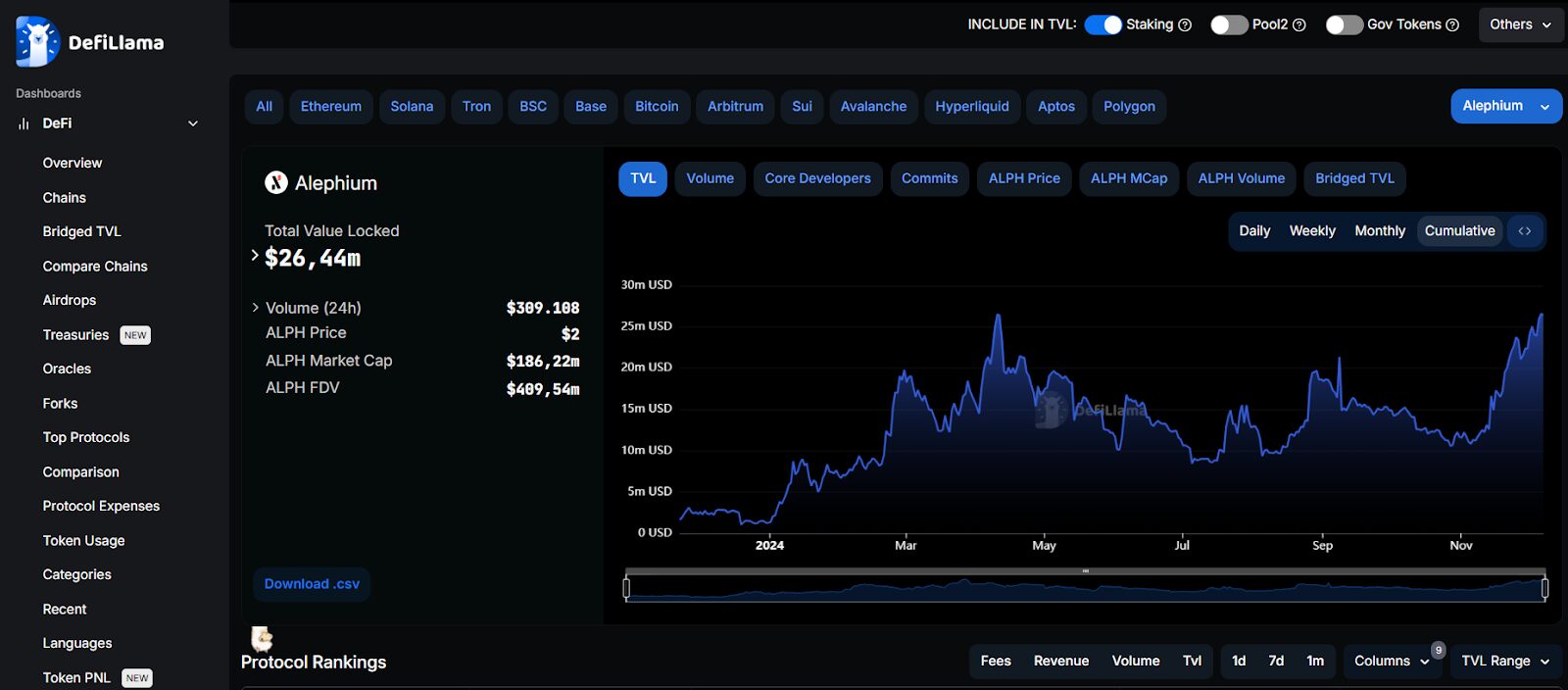Toggle the Staking switch off
The height and width of the screenshot is (690, 1568).
point(1103,25)
